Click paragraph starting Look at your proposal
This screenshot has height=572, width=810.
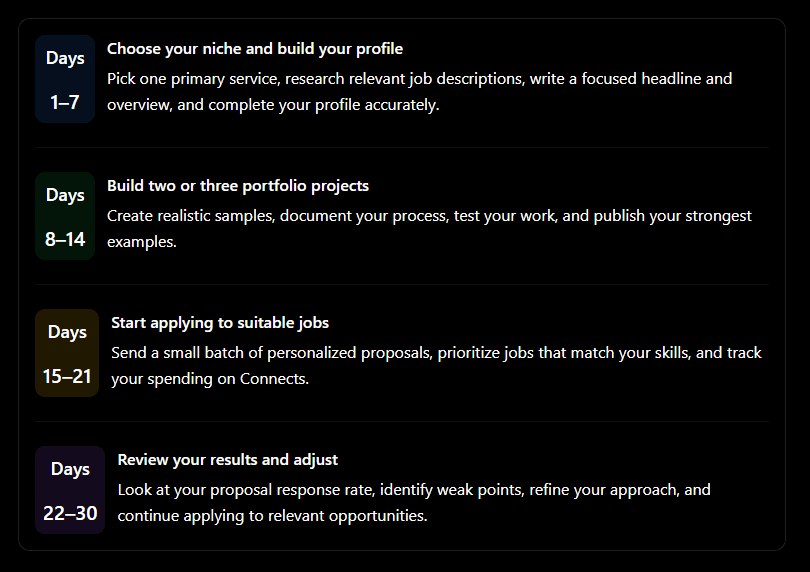414,502
